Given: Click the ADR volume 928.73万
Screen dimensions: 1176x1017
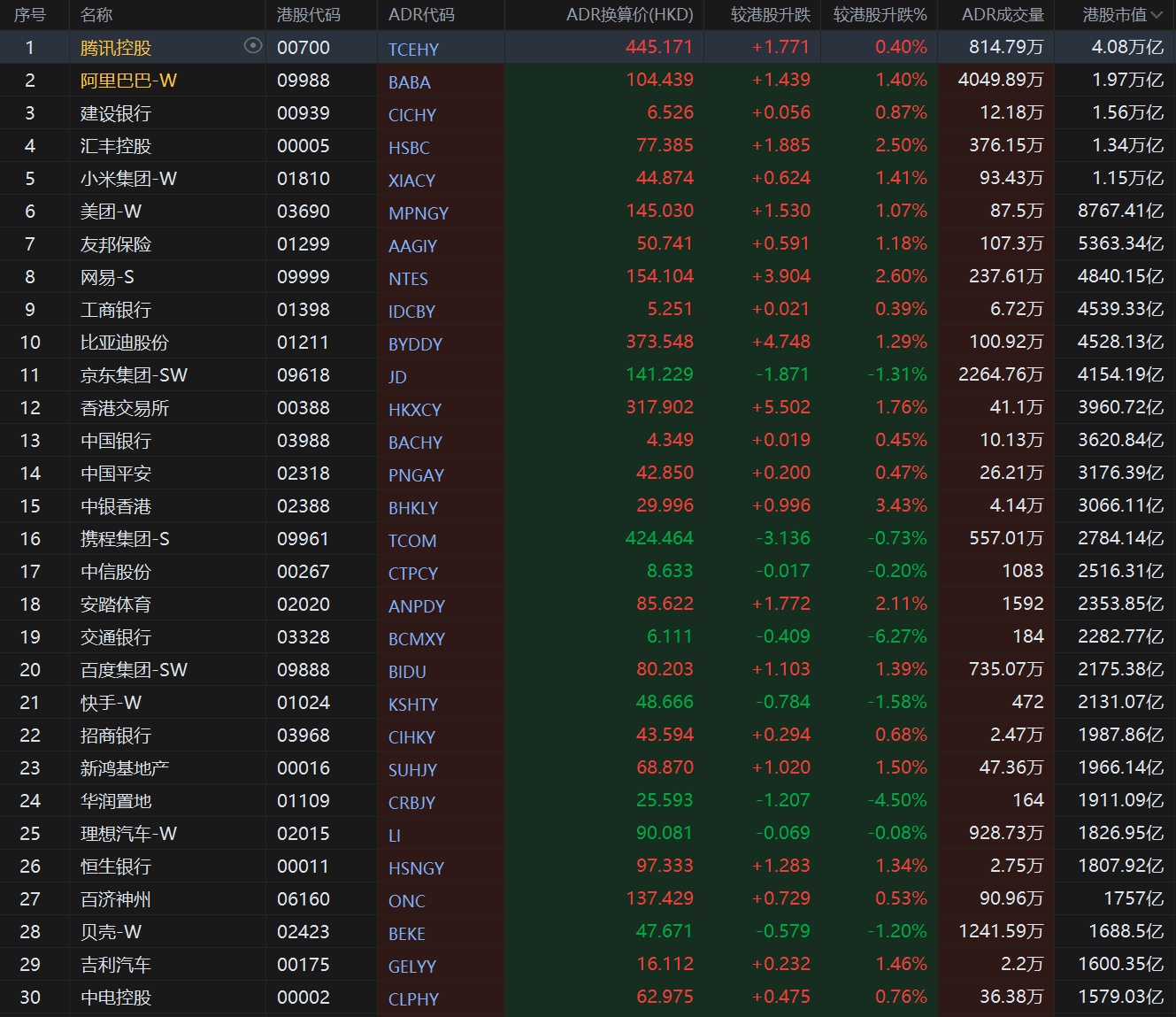Looking at the screenshot, I should pos(1006,833).
